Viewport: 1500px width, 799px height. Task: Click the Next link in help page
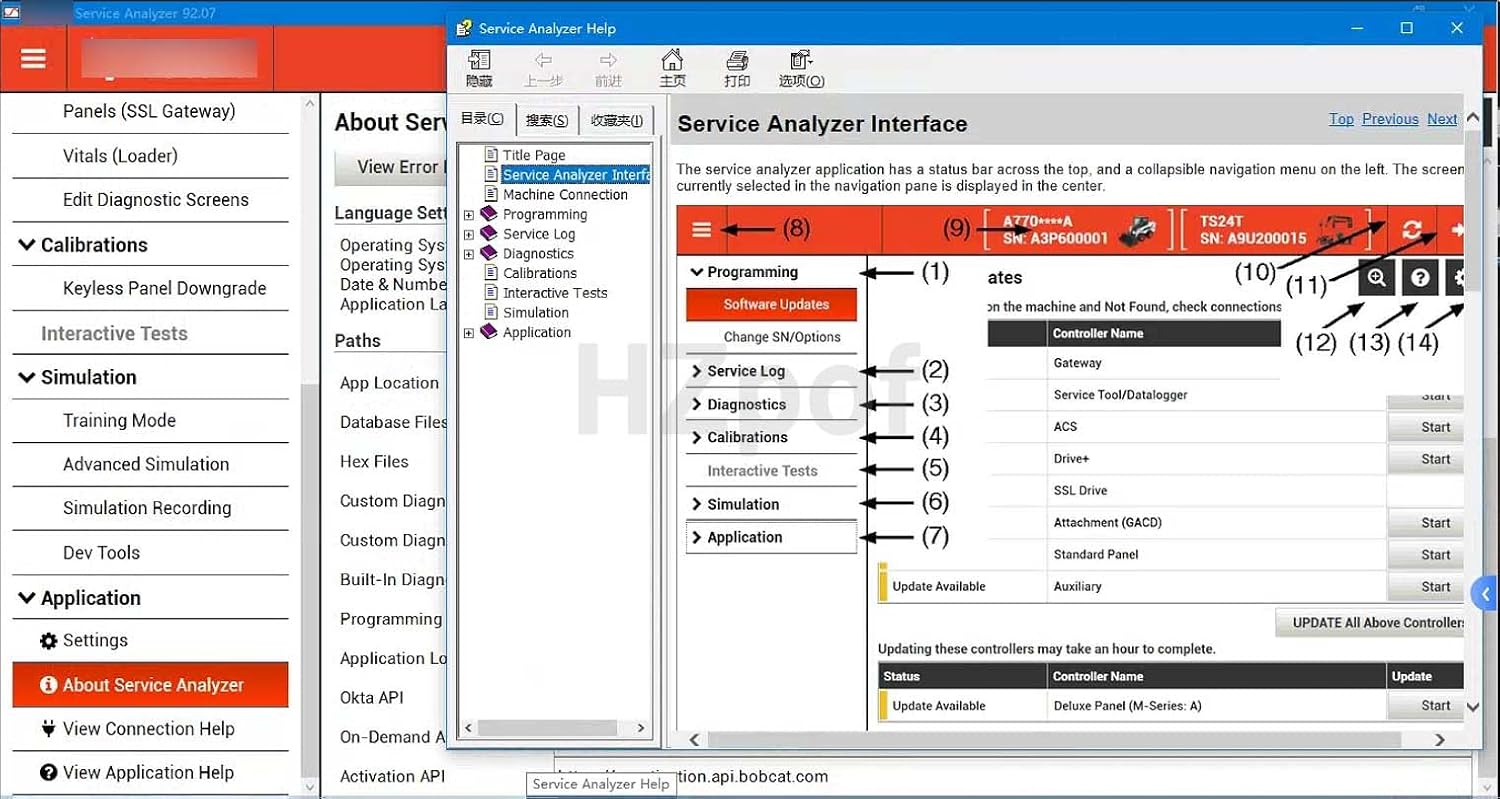(1442, 119)
